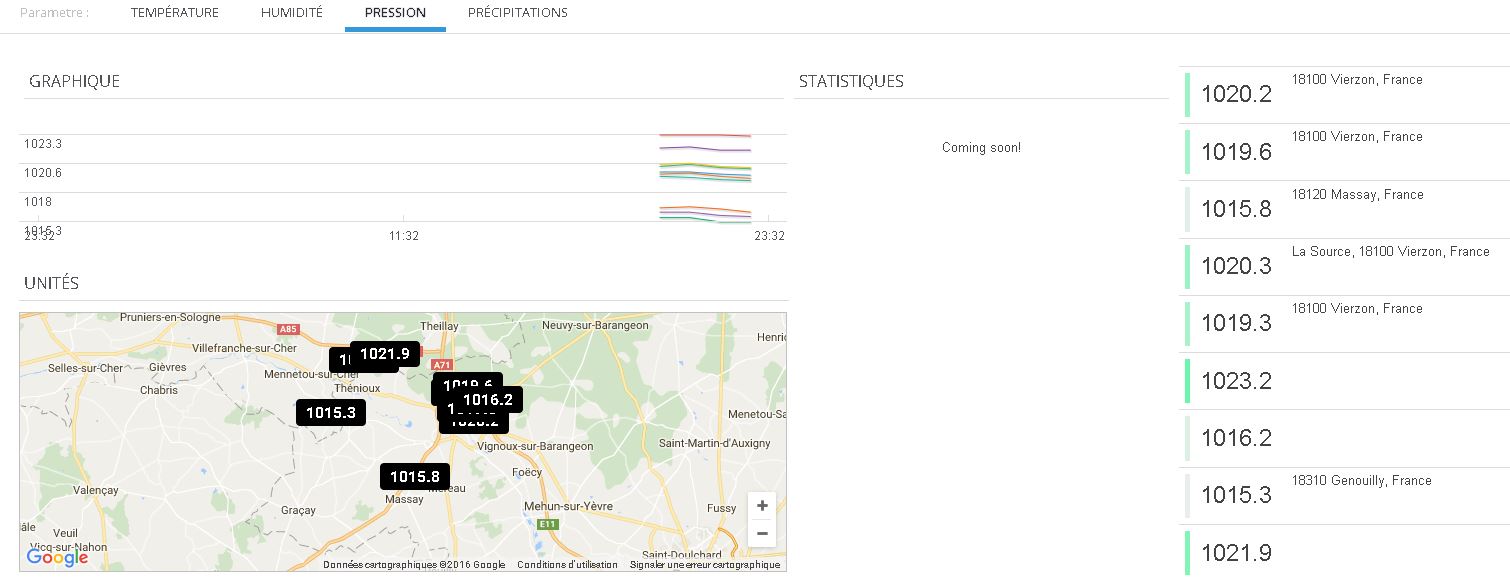Select the 1020.2 Vierzon station entry
The height and width of the screenshot is (578, 1510).
coord(1345,94)
